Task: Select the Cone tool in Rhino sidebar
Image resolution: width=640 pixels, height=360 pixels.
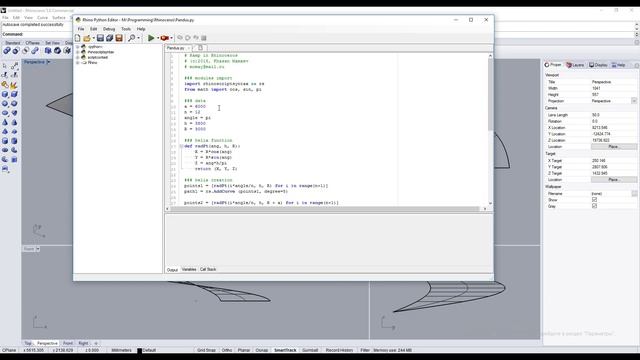Action: coord(5,122)
